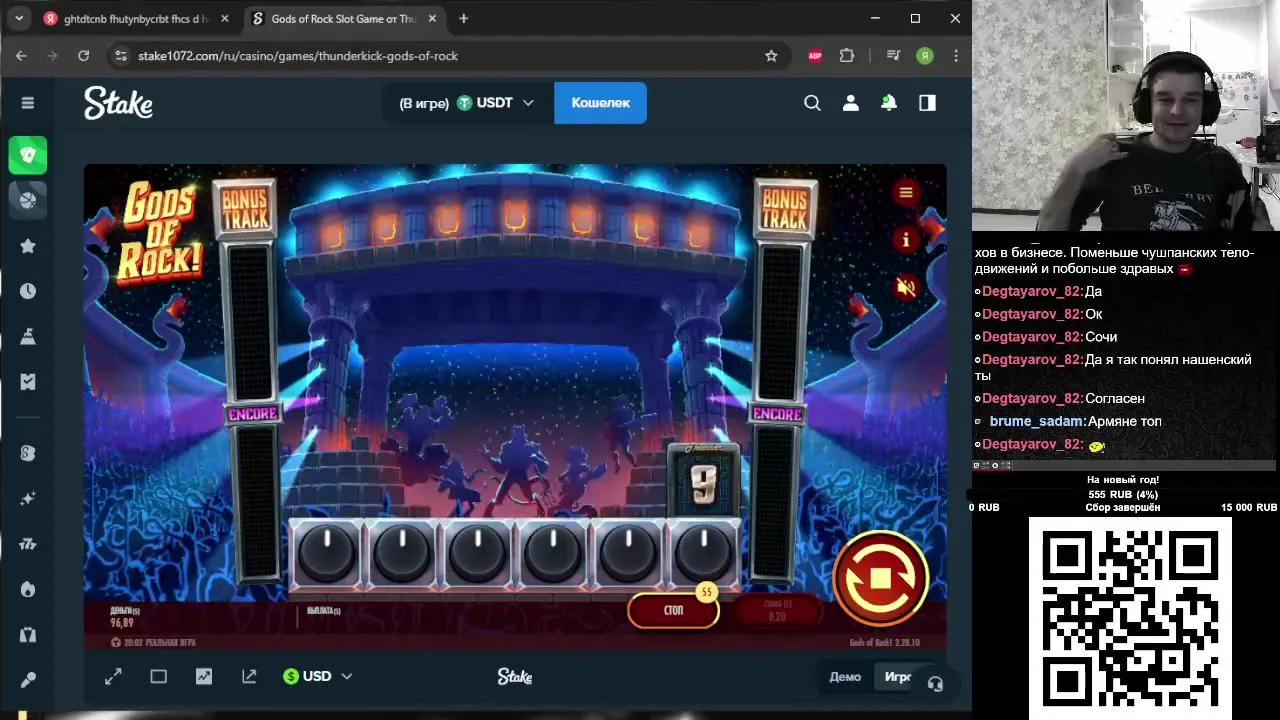Viewport: 1280px width, 720px height.
Task: Close the first Yandex browser tab
Action: point(225,19)
